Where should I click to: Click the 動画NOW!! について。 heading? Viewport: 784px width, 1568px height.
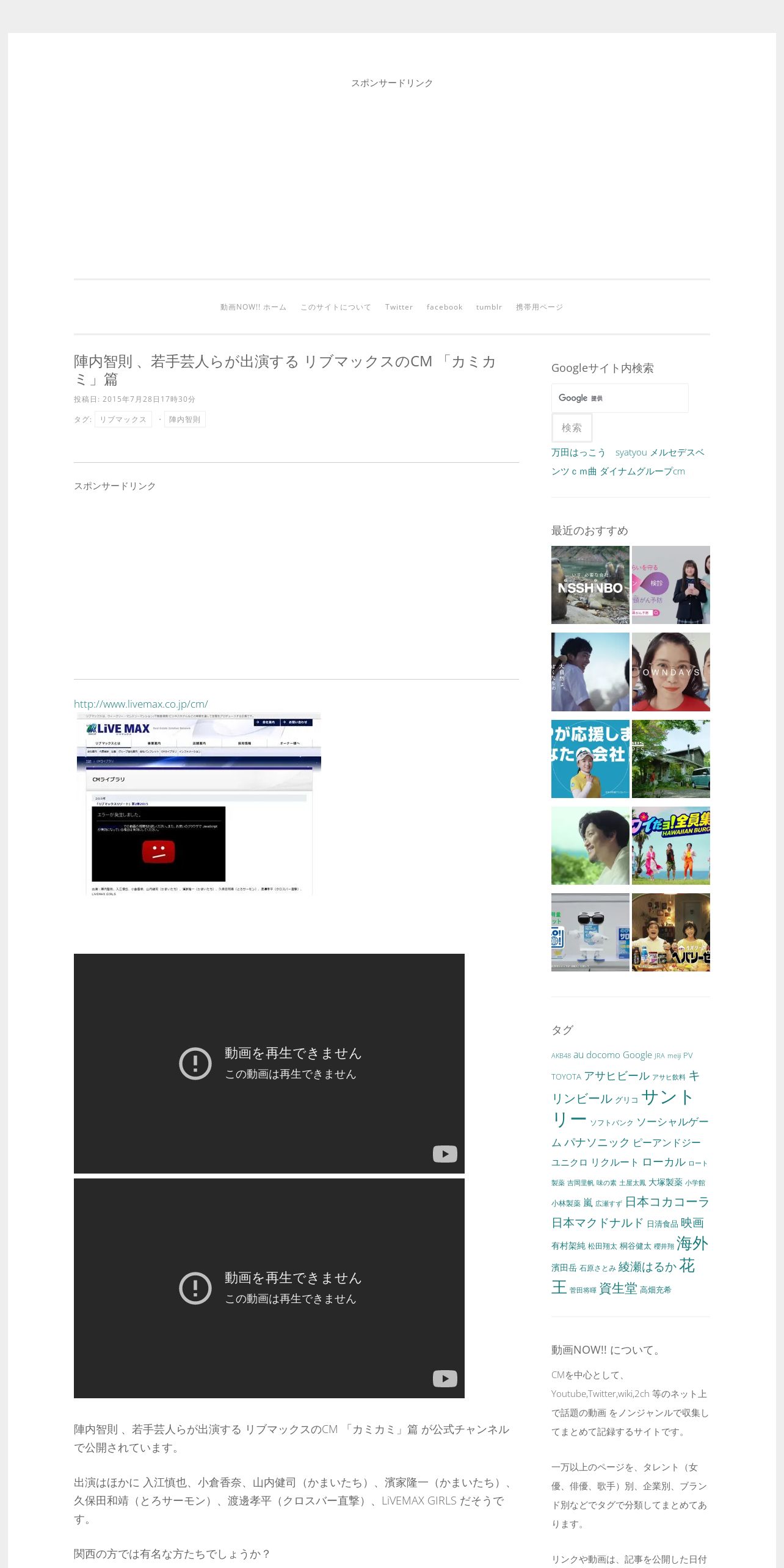[608, 1350]
